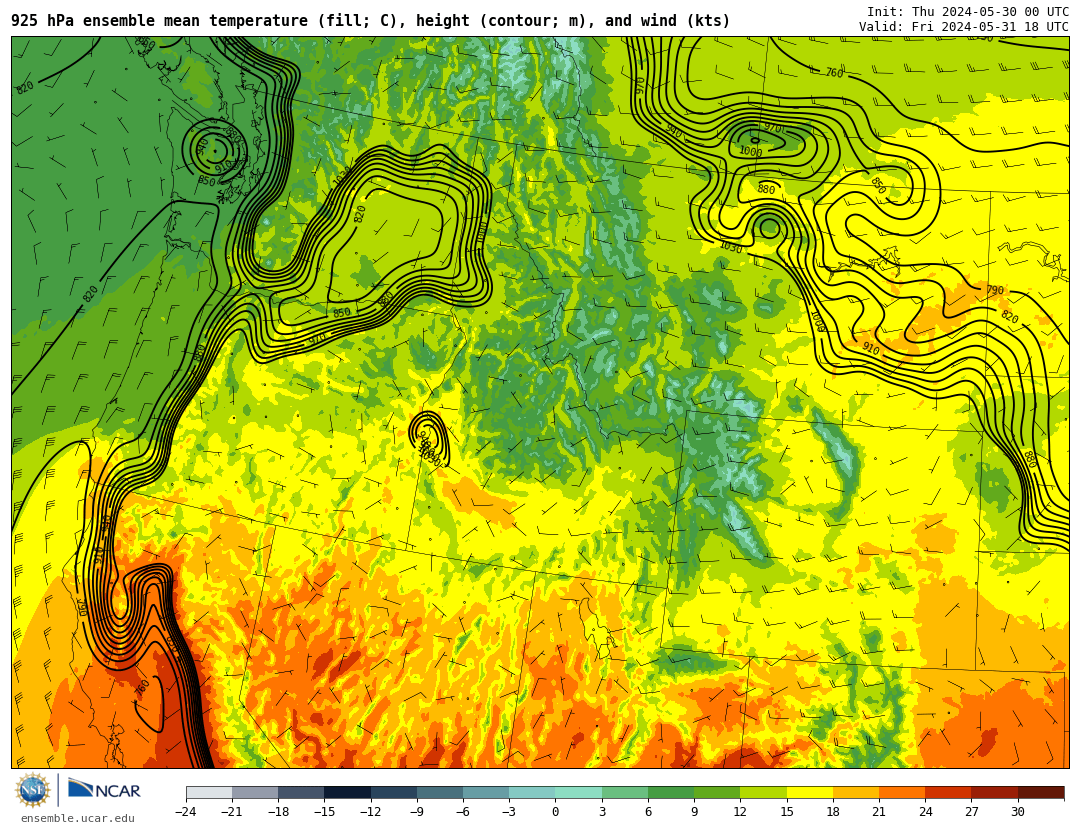Click the '3' colorbar tick label
This screenshot has width=1080, height=831.
tap(602, 812)
